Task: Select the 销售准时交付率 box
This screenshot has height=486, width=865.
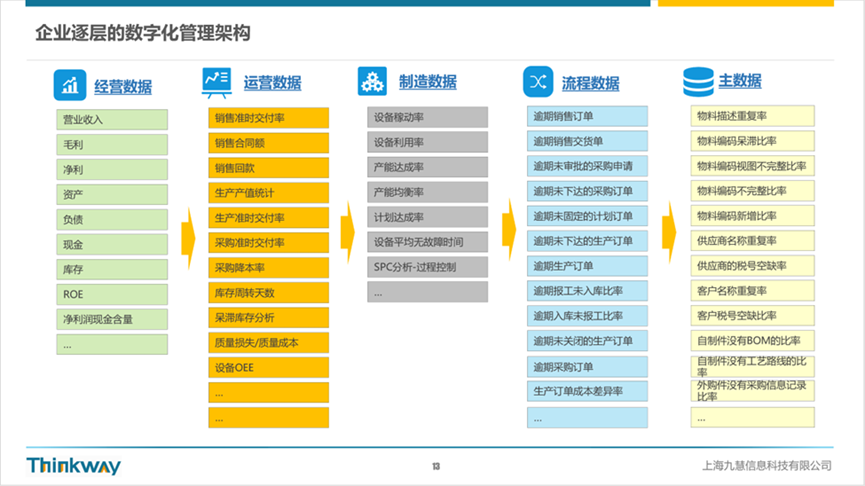Action: 269,118
